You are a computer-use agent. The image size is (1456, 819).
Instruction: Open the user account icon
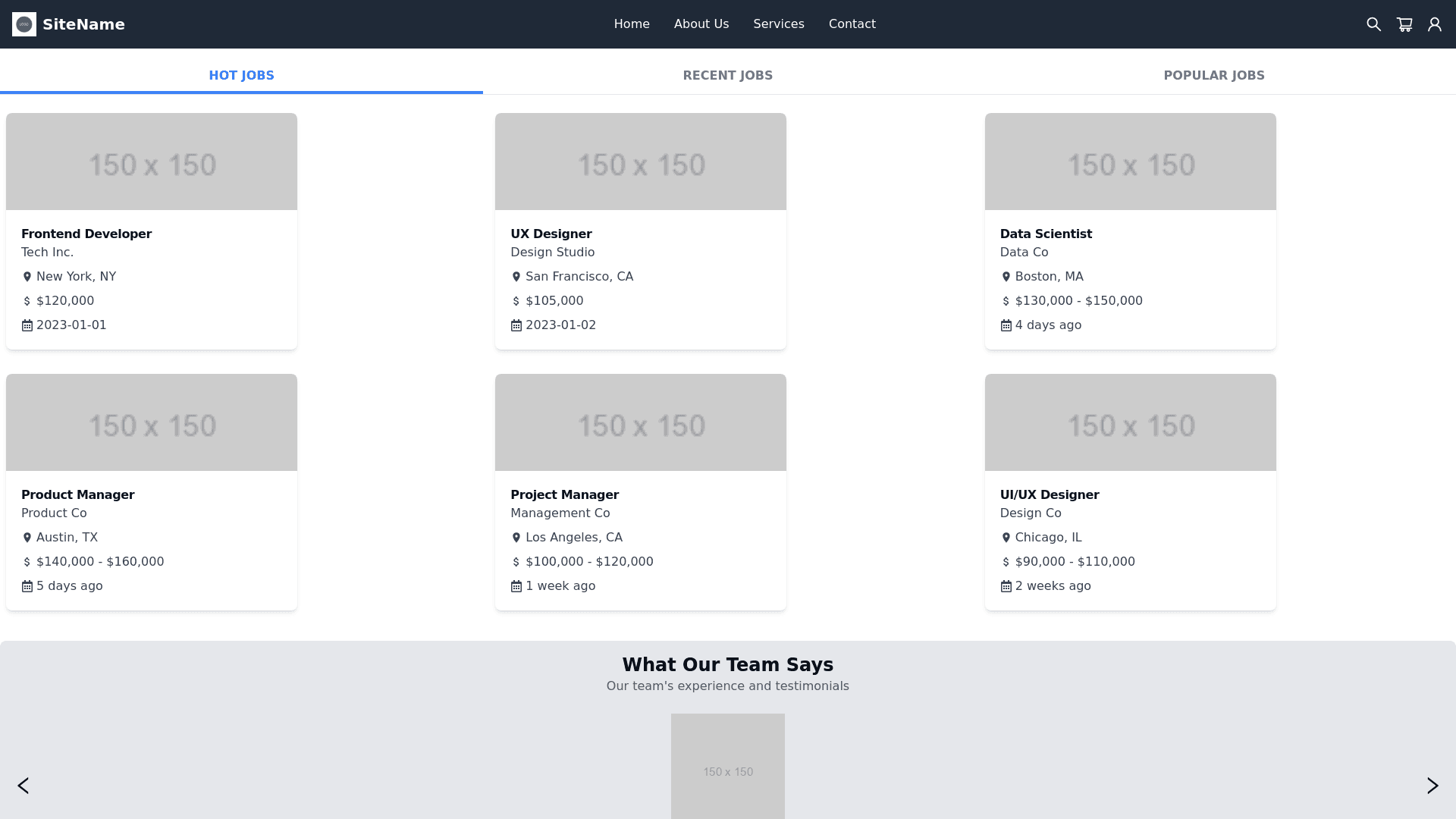(1435, 24)
